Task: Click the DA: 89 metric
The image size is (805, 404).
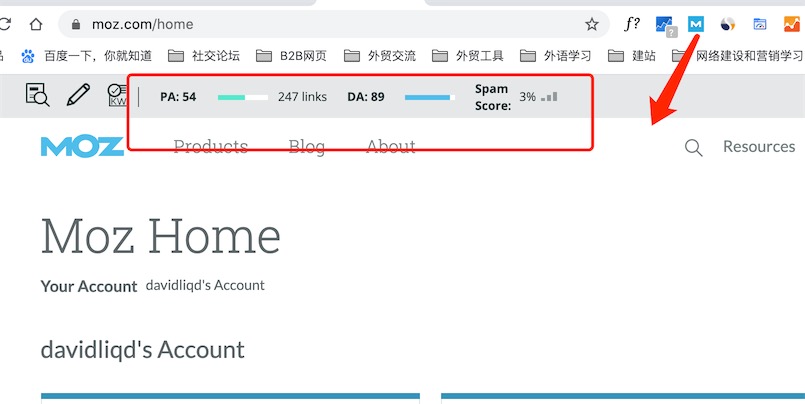Action: click(x=366, y=97)
